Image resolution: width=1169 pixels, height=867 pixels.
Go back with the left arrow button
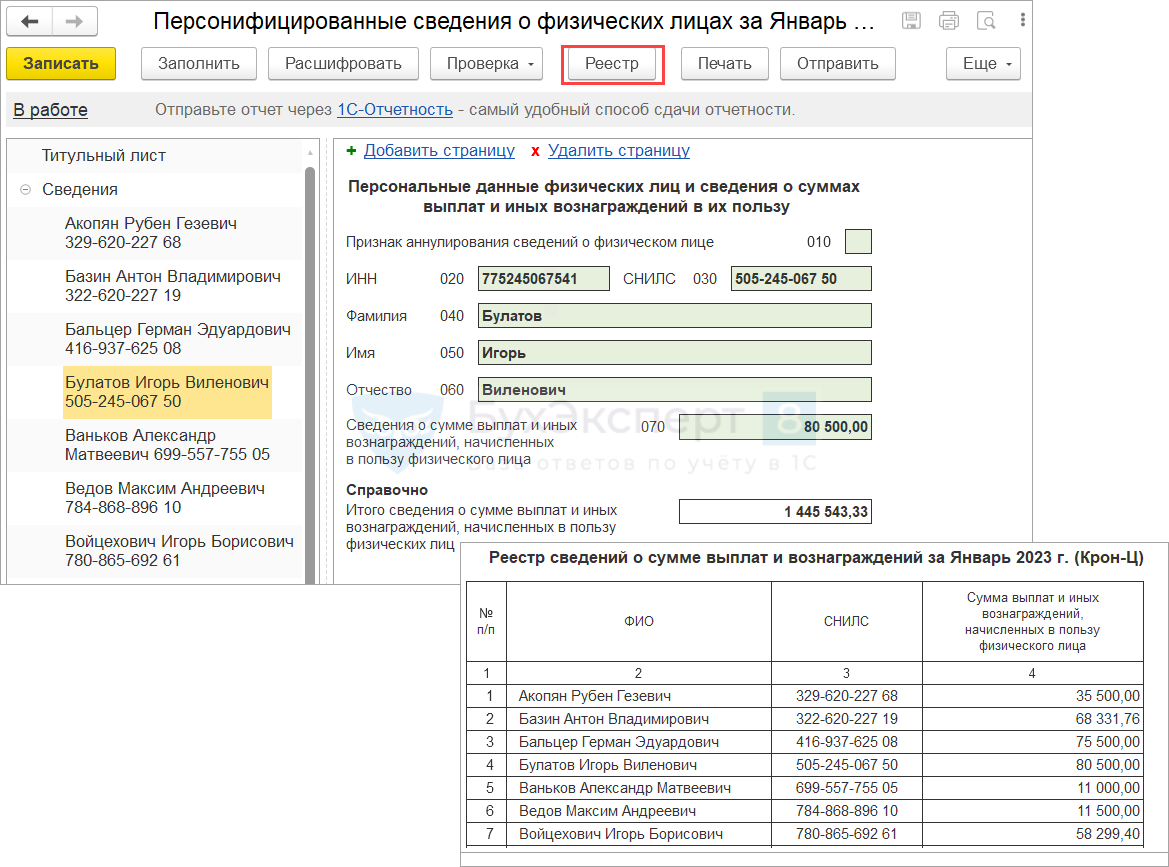coord(30,21)
